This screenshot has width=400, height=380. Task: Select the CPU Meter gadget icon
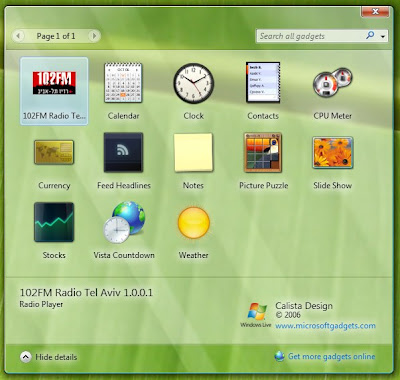click(x=332, y=82)
